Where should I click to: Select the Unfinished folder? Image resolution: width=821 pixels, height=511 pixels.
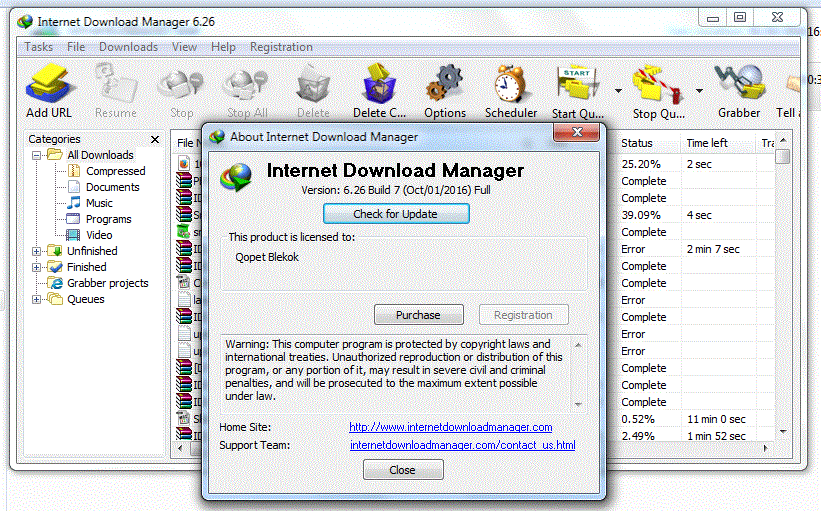(x=92, y=251)
